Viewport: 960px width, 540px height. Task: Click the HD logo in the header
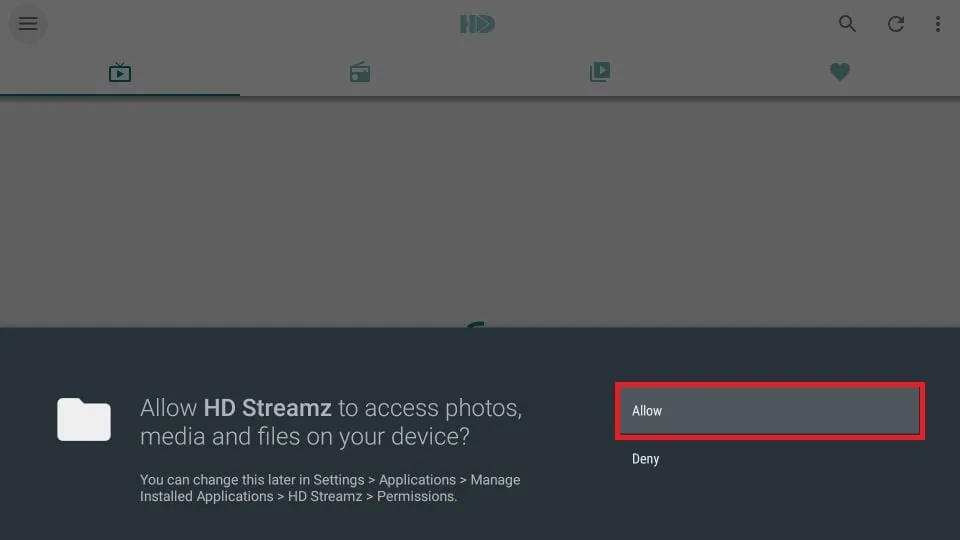478,24
